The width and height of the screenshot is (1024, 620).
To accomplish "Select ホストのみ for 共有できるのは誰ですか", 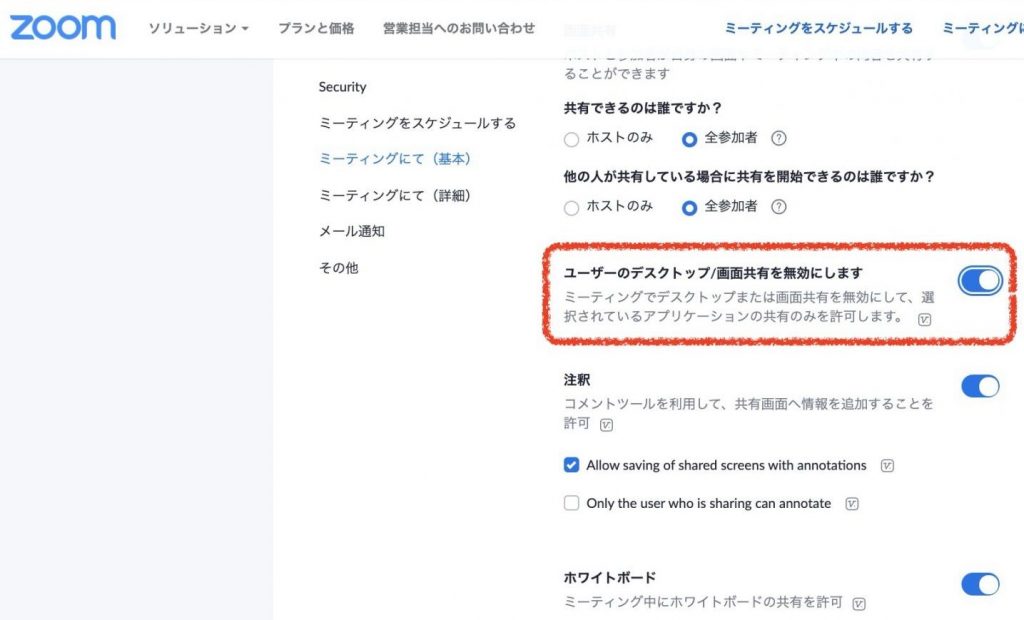I will pos(572,140).
